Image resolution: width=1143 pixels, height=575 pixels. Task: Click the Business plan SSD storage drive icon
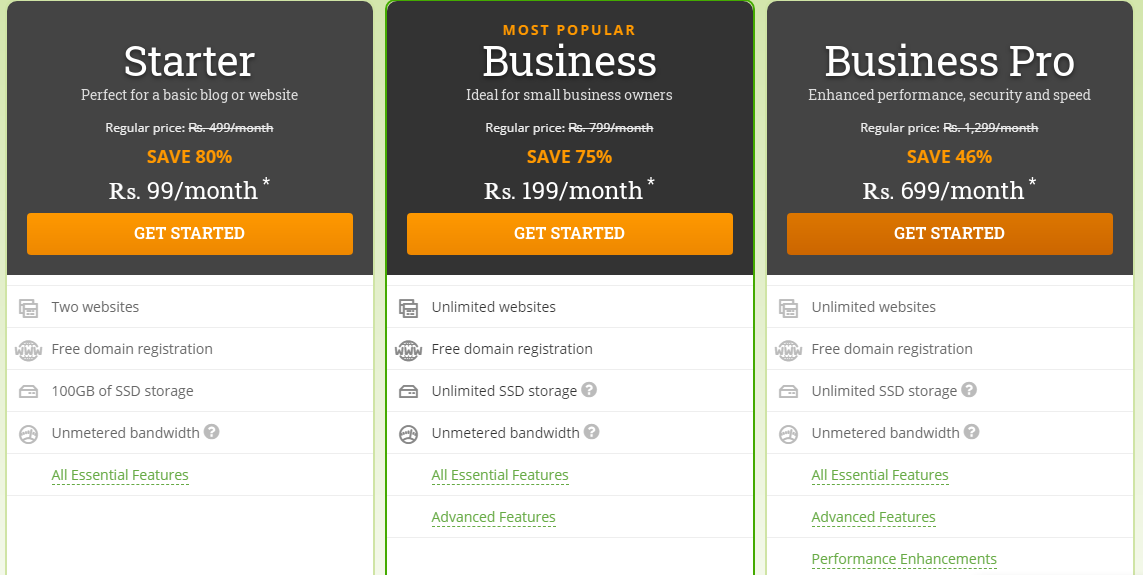(x=408, y=392)
